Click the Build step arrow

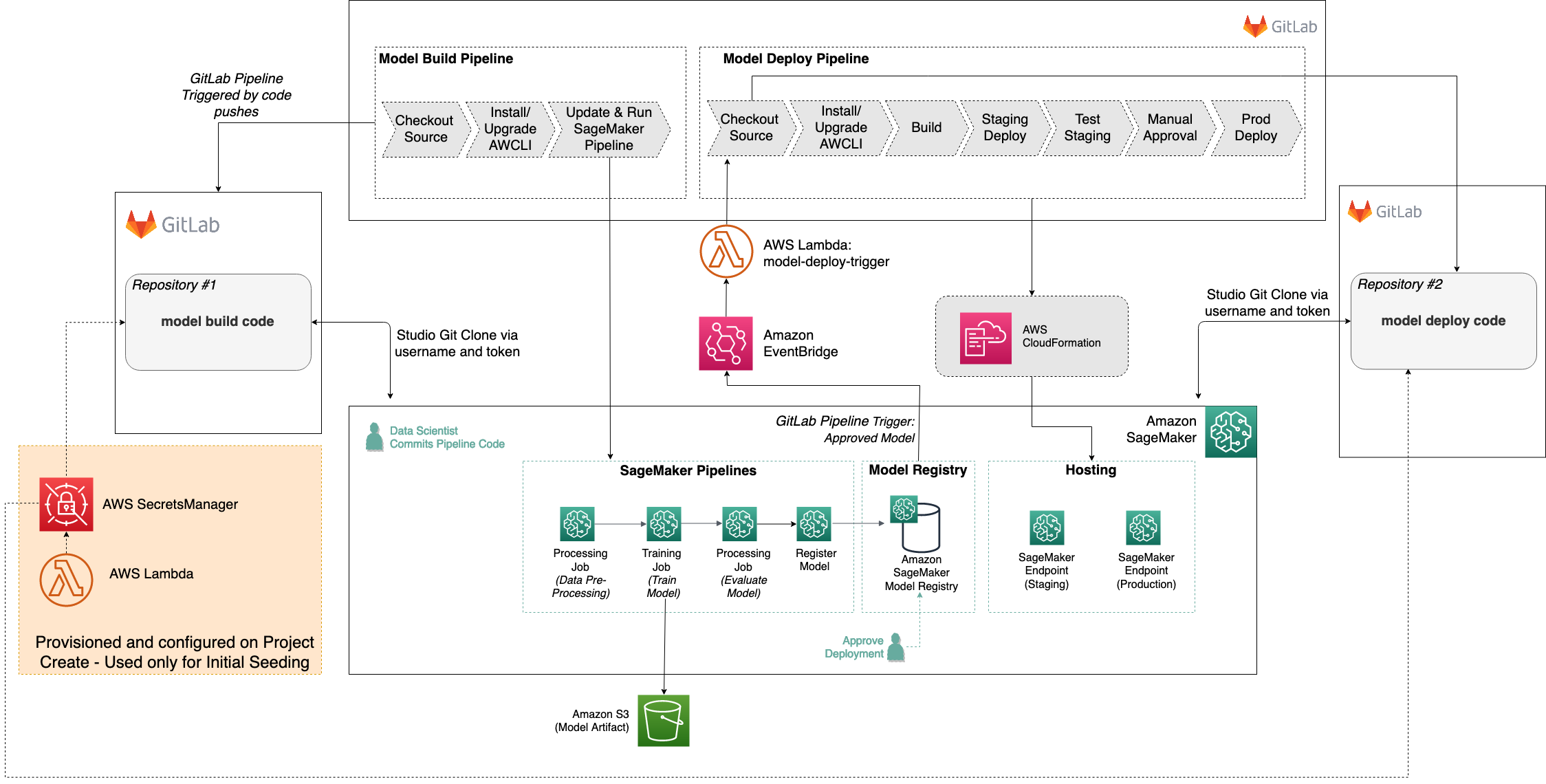[926, 127]
